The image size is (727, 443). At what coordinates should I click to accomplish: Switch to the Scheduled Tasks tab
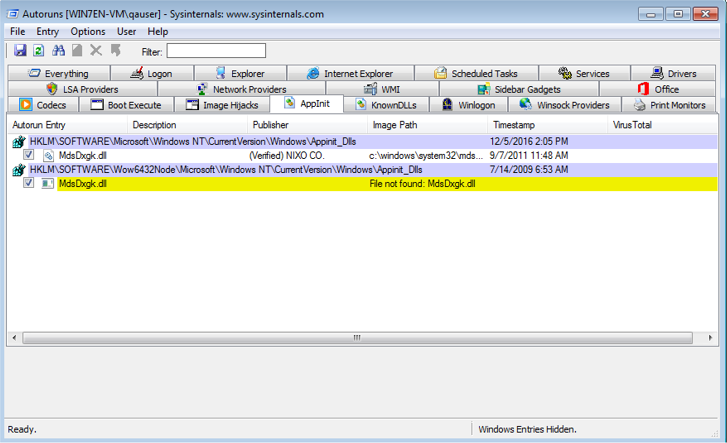[x=476, y=73]
